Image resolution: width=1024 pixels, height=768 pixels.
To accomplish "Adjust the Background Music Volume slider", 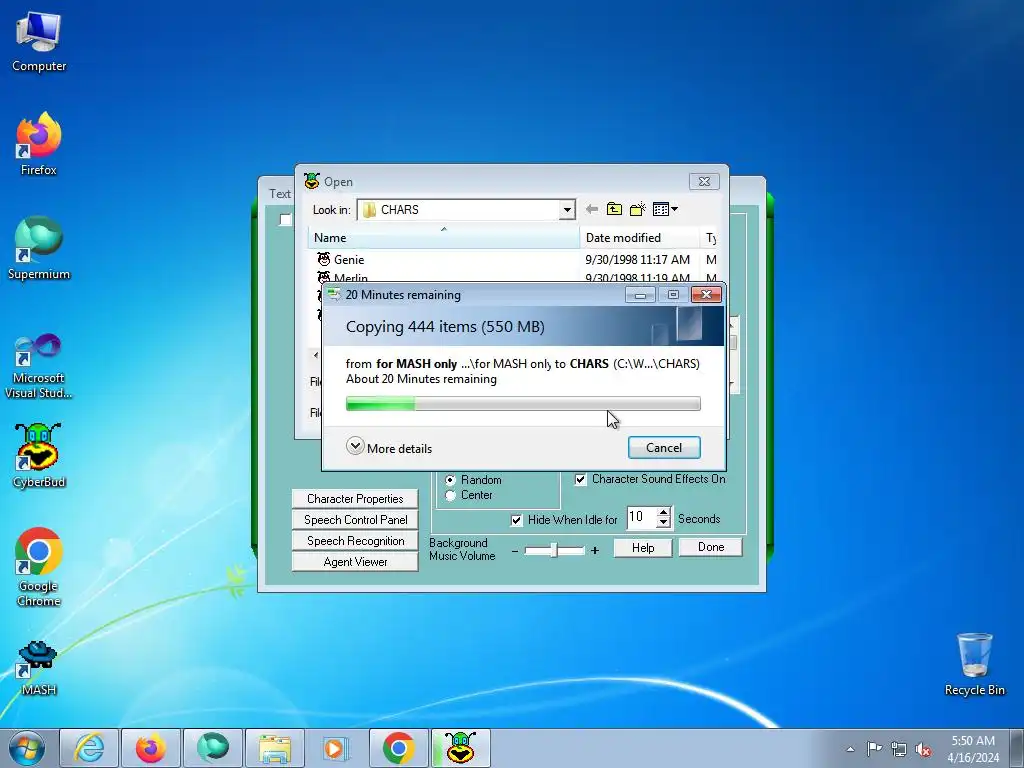I will pyautogui.click(x=554, y=551).
